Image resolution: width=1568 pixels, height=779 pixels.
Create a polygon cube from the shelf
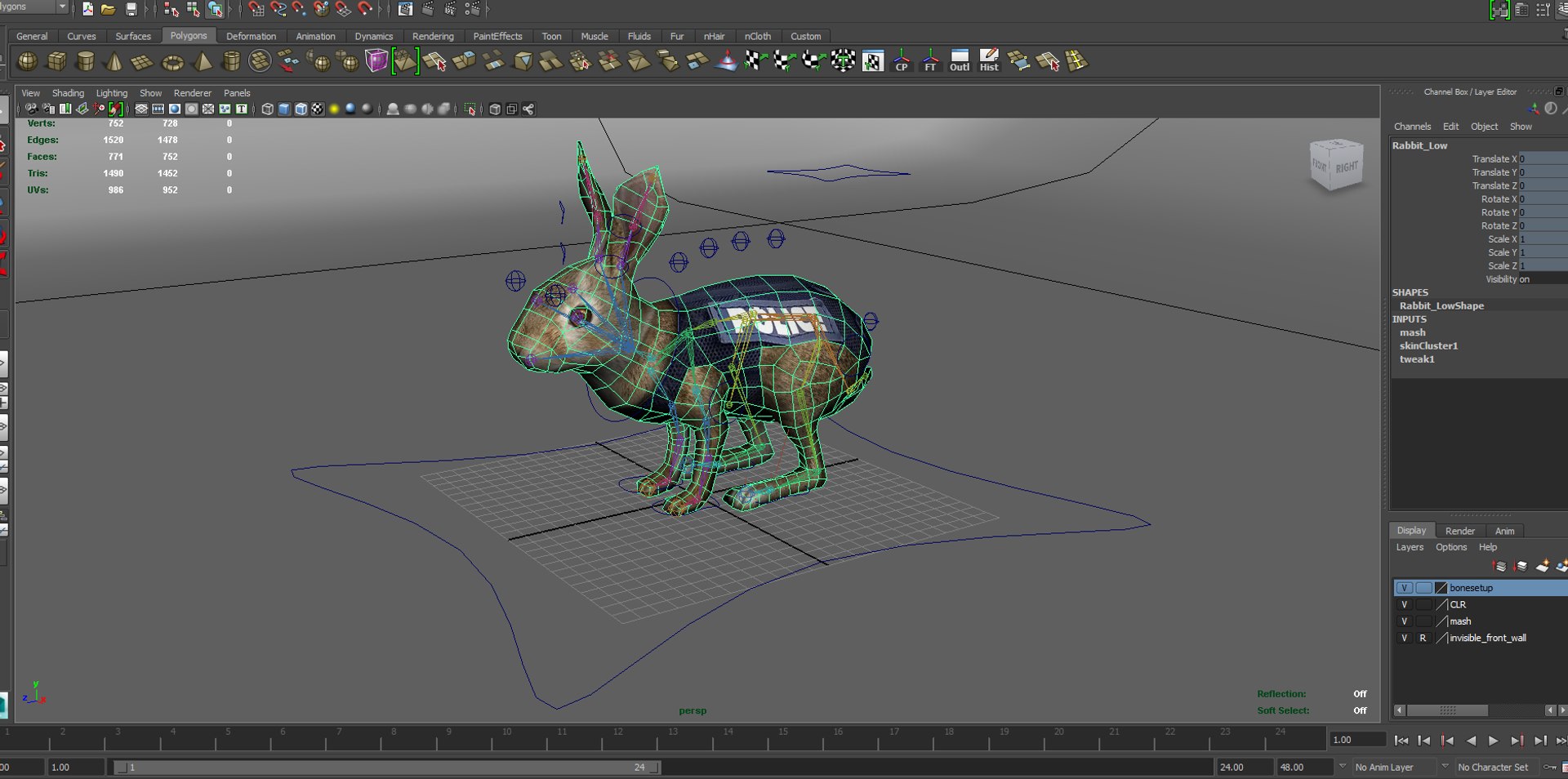pyautogui.click(x=56, y=61)
